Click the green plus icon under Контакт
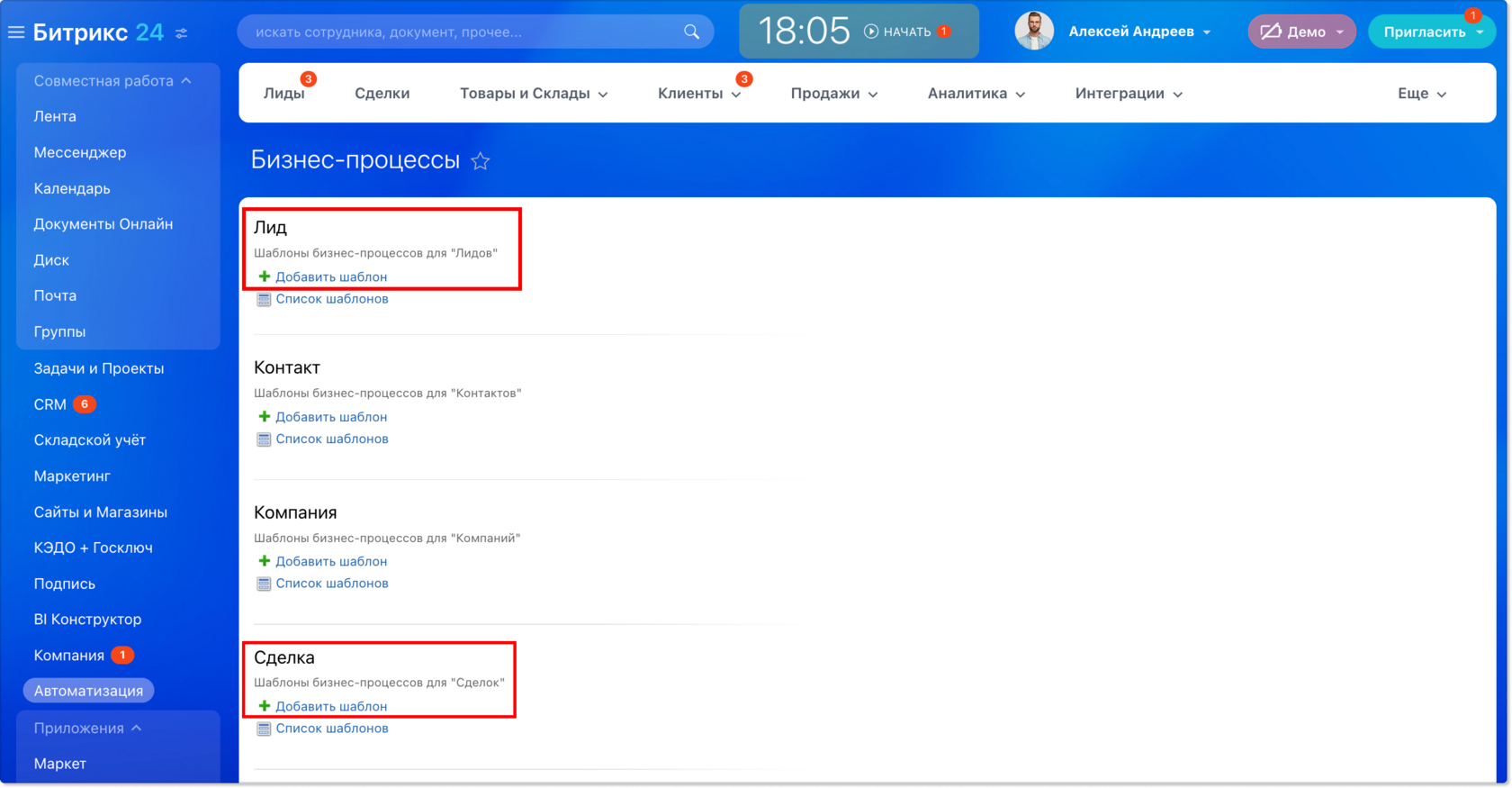The image size is (1512, 788). (x=265, y=417)
